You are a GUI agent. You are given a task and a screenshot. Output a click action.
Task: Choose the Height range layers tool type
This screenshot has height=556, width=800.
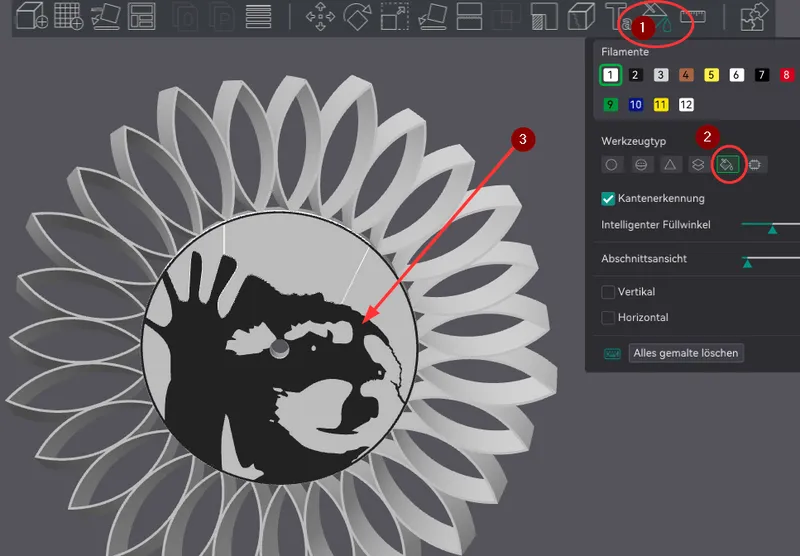[x=698, y=165]
